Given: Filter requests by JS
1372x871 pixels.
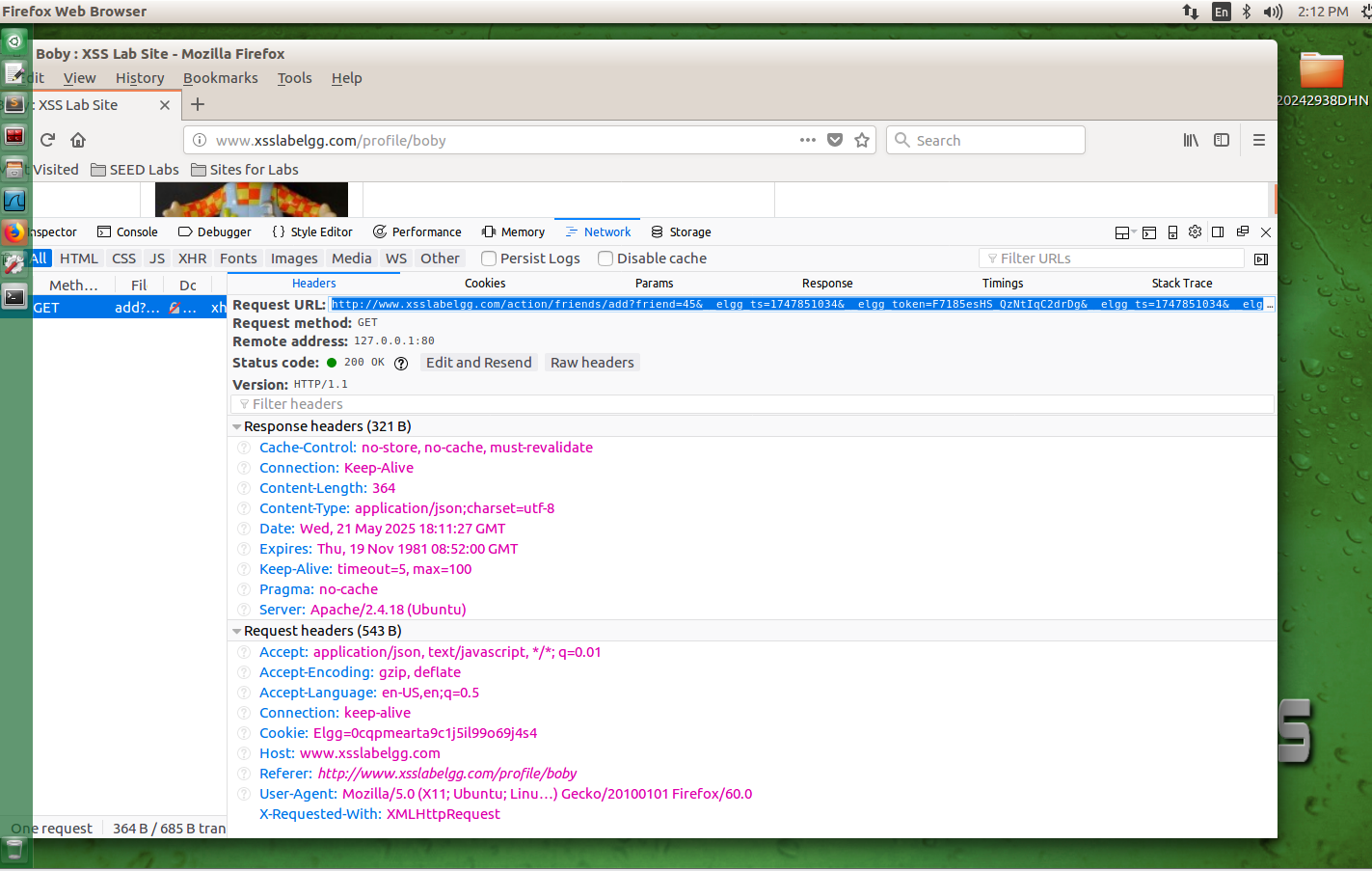Looking at the screenshot, I should click(x=157, y=259).
